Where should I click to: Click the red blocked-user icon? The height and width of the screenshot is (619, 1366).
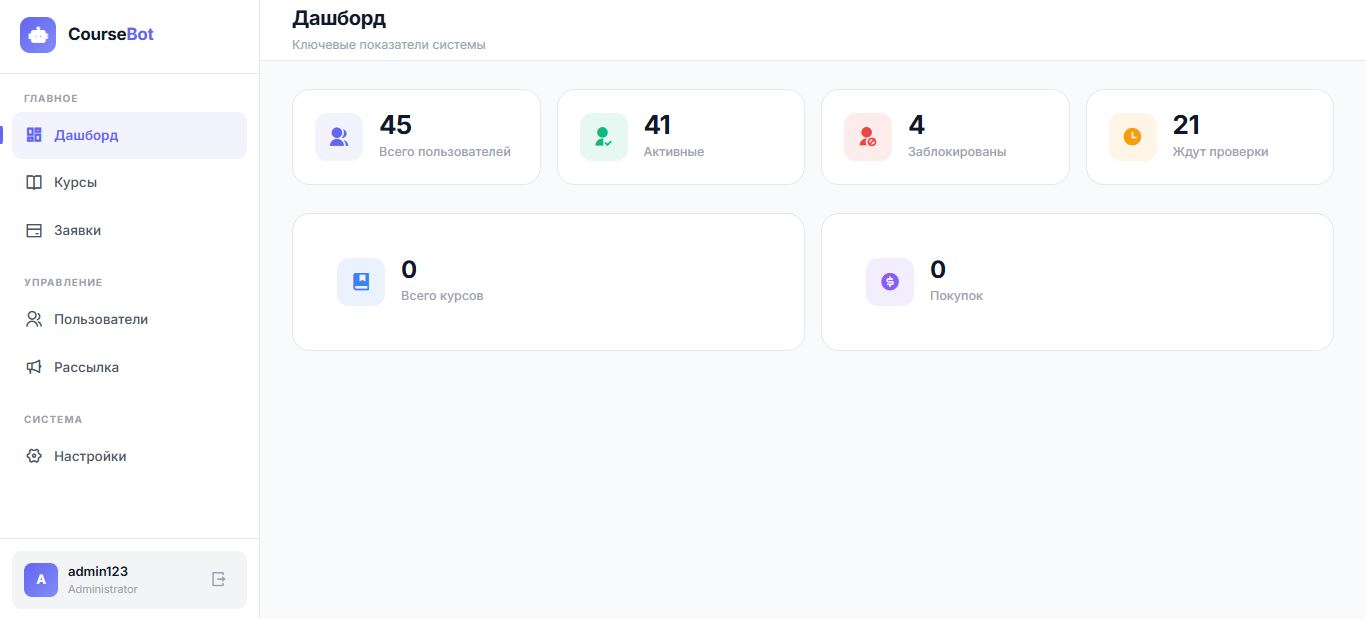coord(867,137)
